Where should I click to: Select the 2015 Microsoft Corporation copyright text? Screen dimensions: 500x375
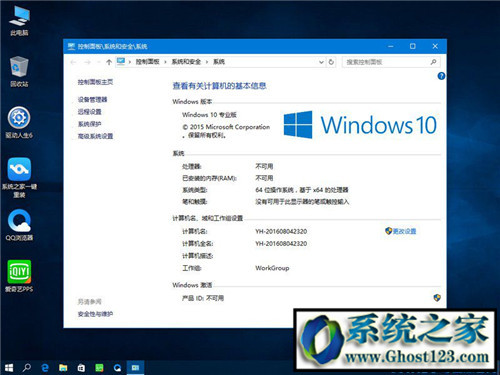[226, 131]
